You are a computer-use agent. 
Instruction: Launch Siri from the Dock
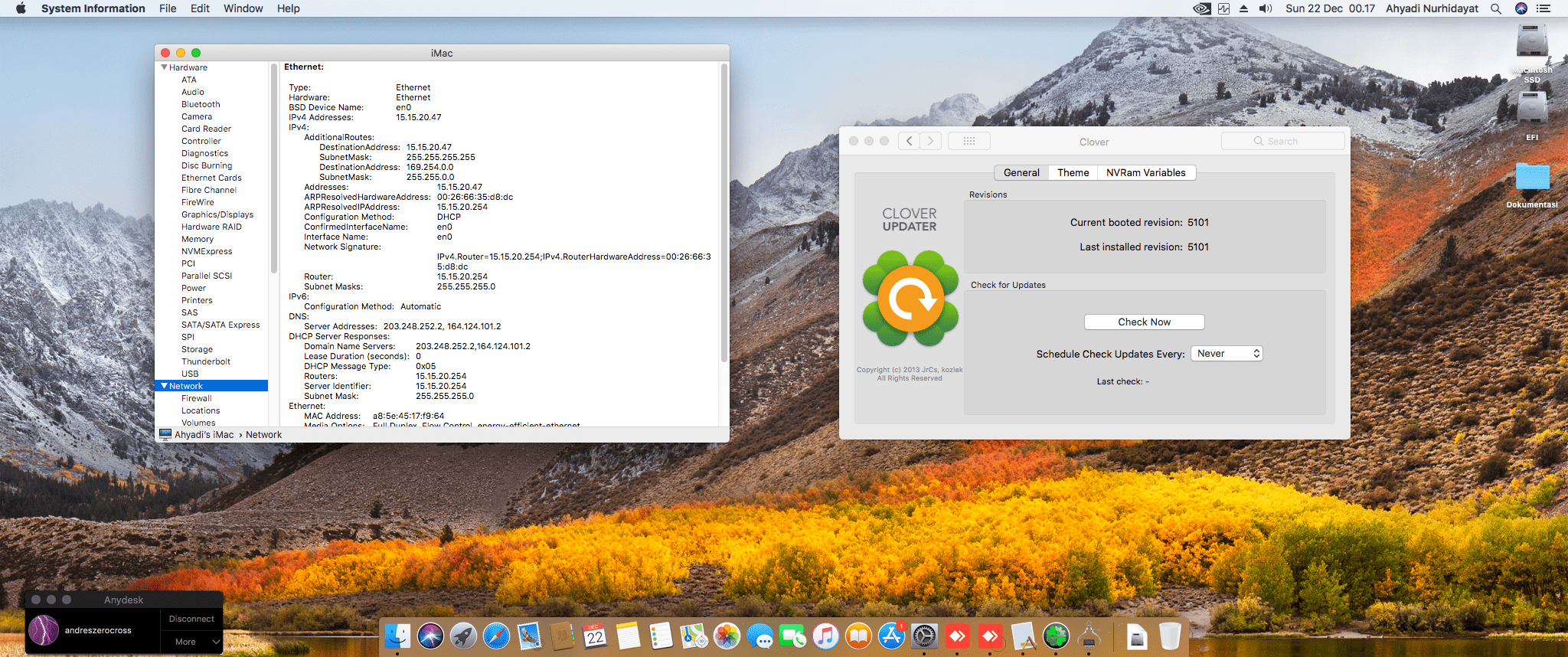coord(430,636)
